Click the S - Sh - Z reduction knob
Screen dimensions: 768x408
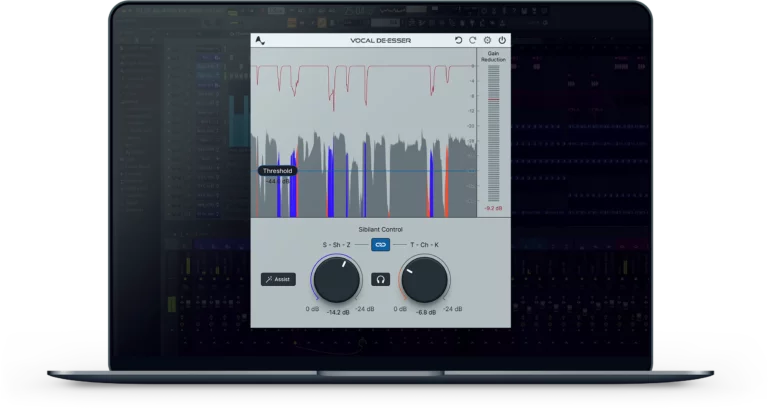coord(336,280)
